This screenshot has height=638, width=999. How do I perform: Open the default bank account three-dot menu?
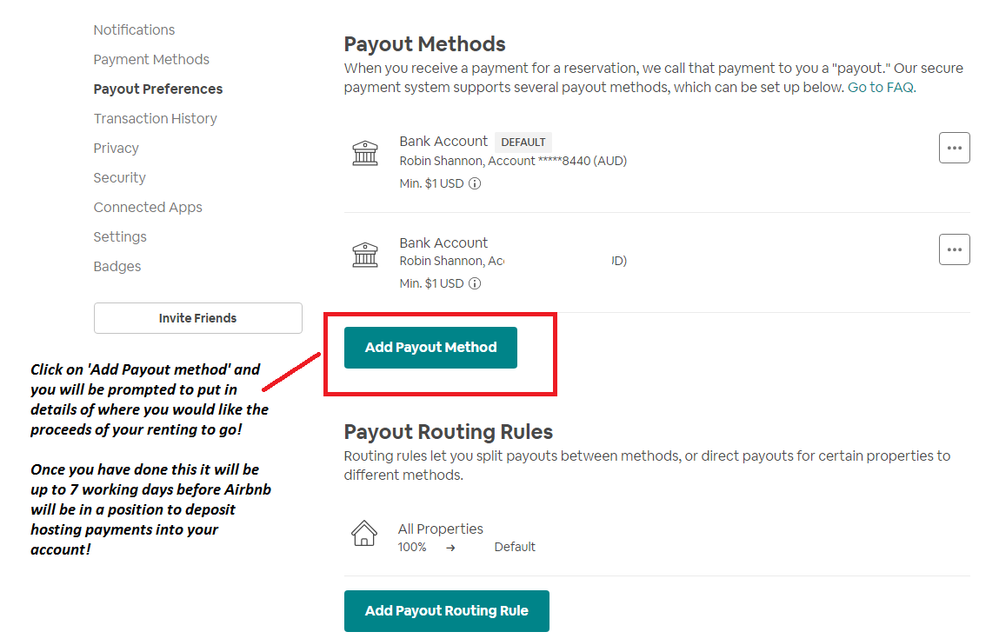954,148
